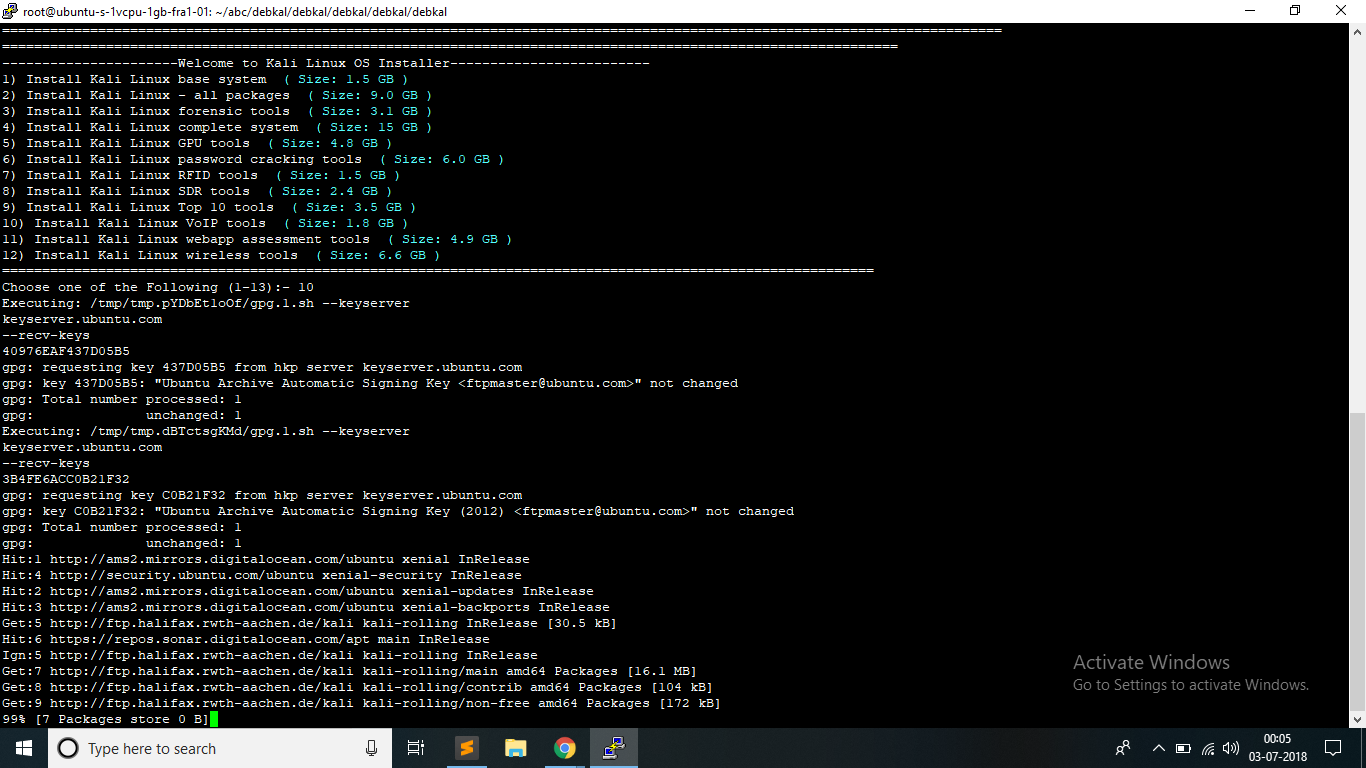Click the 99% Packages store progress line
Screen dimensions: 1366x768
point(106,719)
